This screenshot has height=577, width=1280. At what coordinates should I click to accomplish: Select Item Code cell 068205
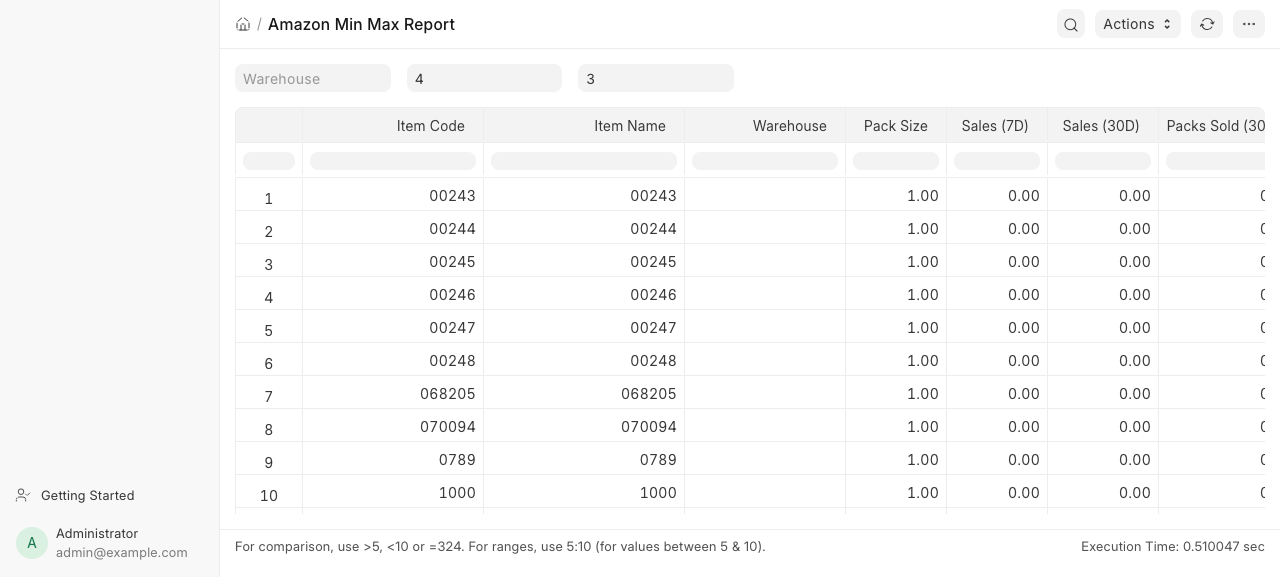(x=393, y=393)
